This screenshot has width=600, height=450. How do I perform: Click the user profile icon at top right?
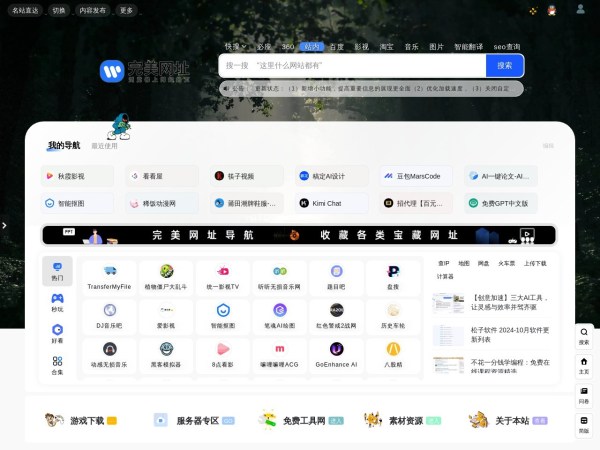click(581, 9)
